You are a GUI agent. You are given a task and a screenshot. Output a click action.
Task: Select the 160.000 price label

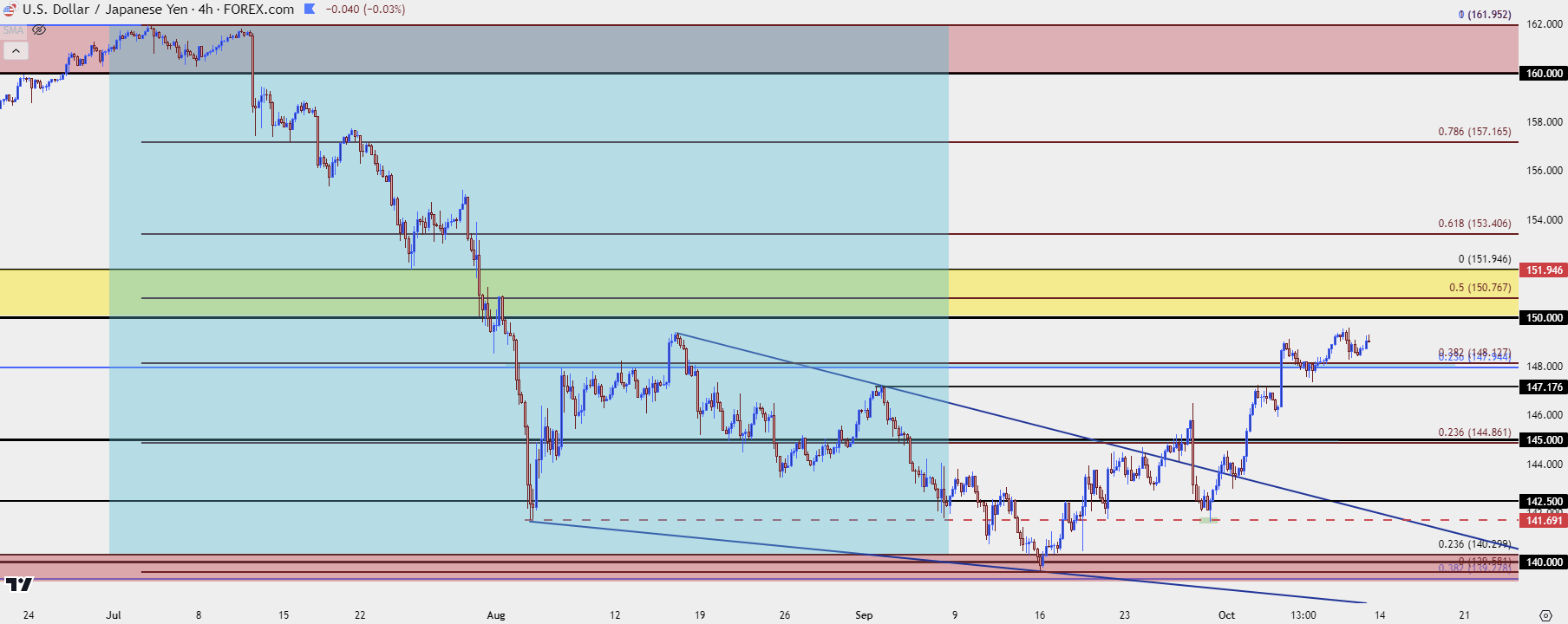[x=1544, y=74]
